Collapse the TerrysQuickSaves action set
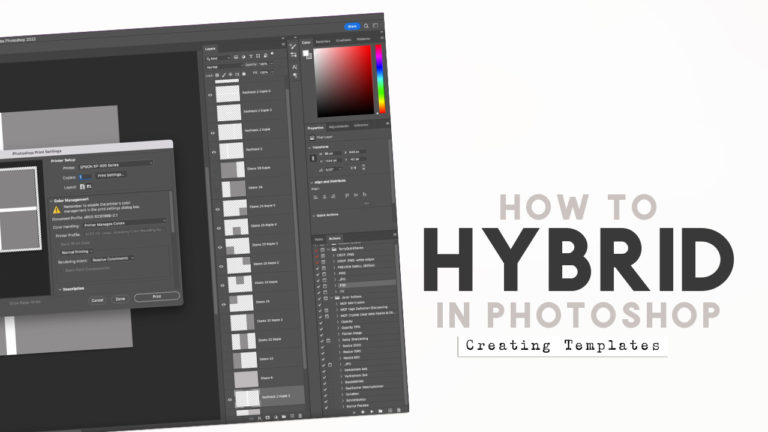This screenshot has height=432, width=768. coord(329,249)
